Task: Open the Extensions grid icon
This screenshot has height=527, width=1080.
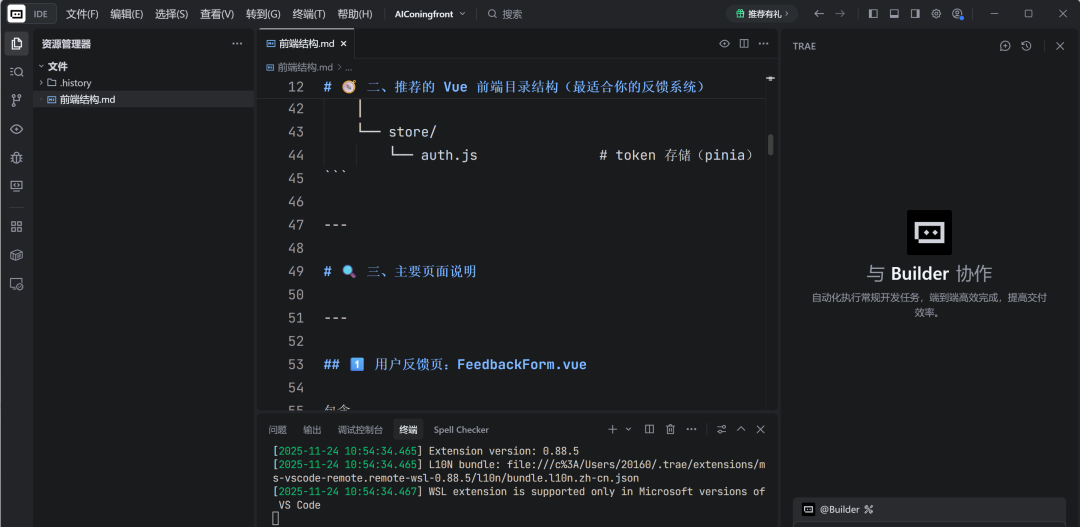Action: click(17, 227)
